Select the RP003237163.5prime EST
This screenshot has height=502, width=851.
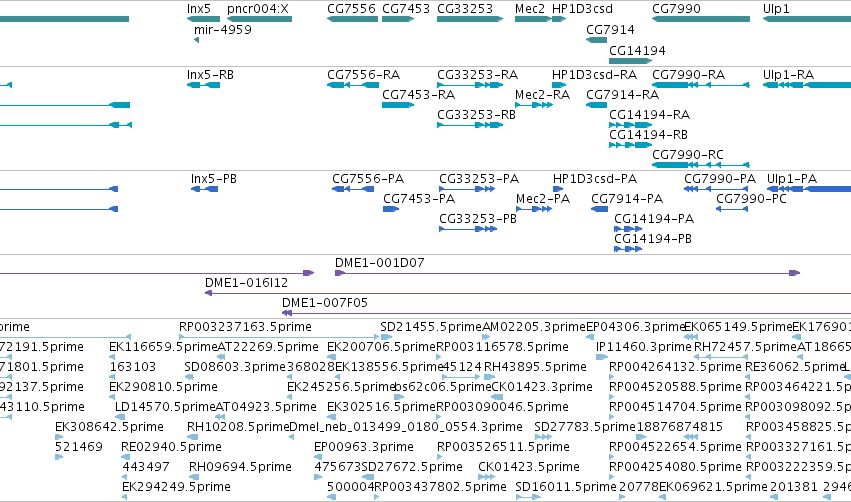tap(279, 337)
